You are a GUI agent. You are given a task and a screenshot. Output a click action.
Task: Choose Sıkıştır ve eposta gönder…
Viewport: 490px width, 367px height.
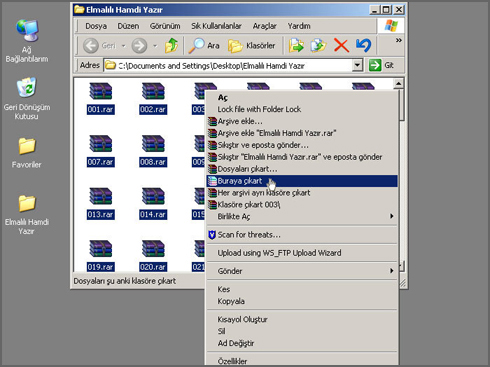point(302,145)
